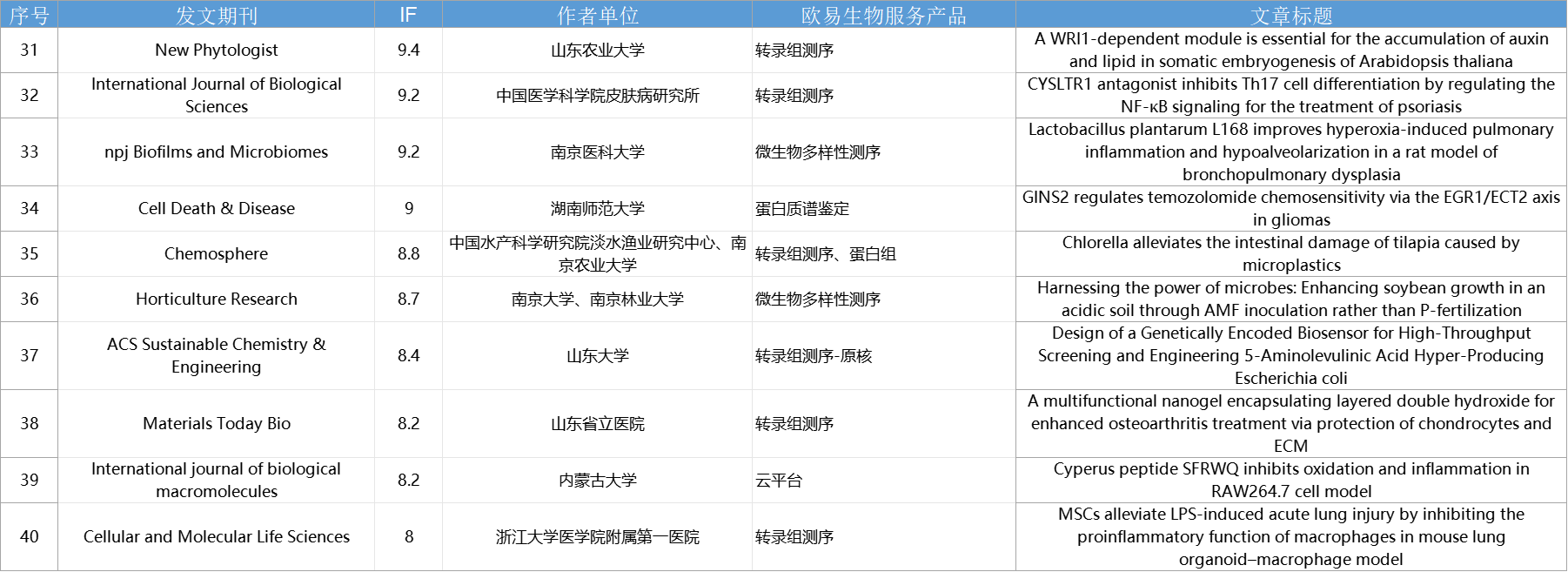Click the 山东农业大学 affiliation cell

(x=598, y=50)
